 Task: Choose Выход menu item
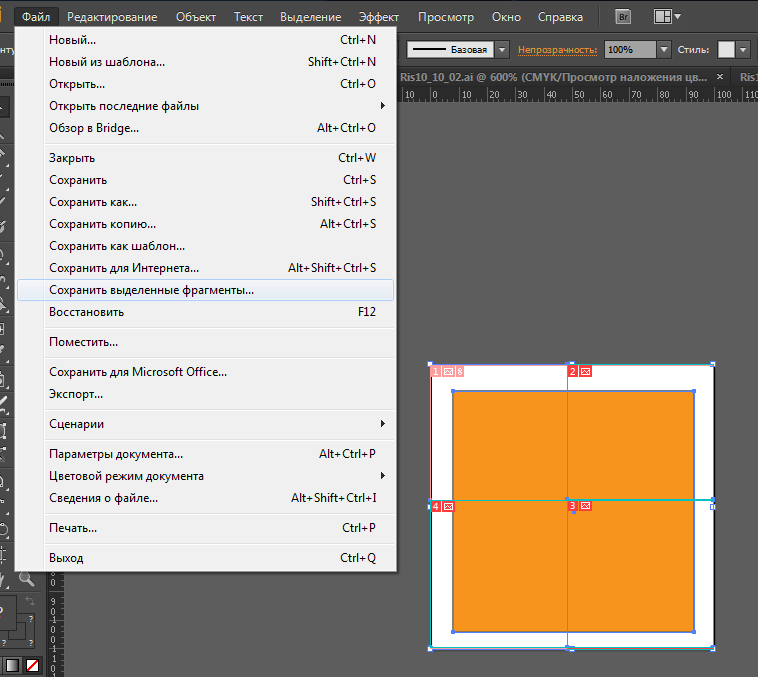tap(205, 558)
